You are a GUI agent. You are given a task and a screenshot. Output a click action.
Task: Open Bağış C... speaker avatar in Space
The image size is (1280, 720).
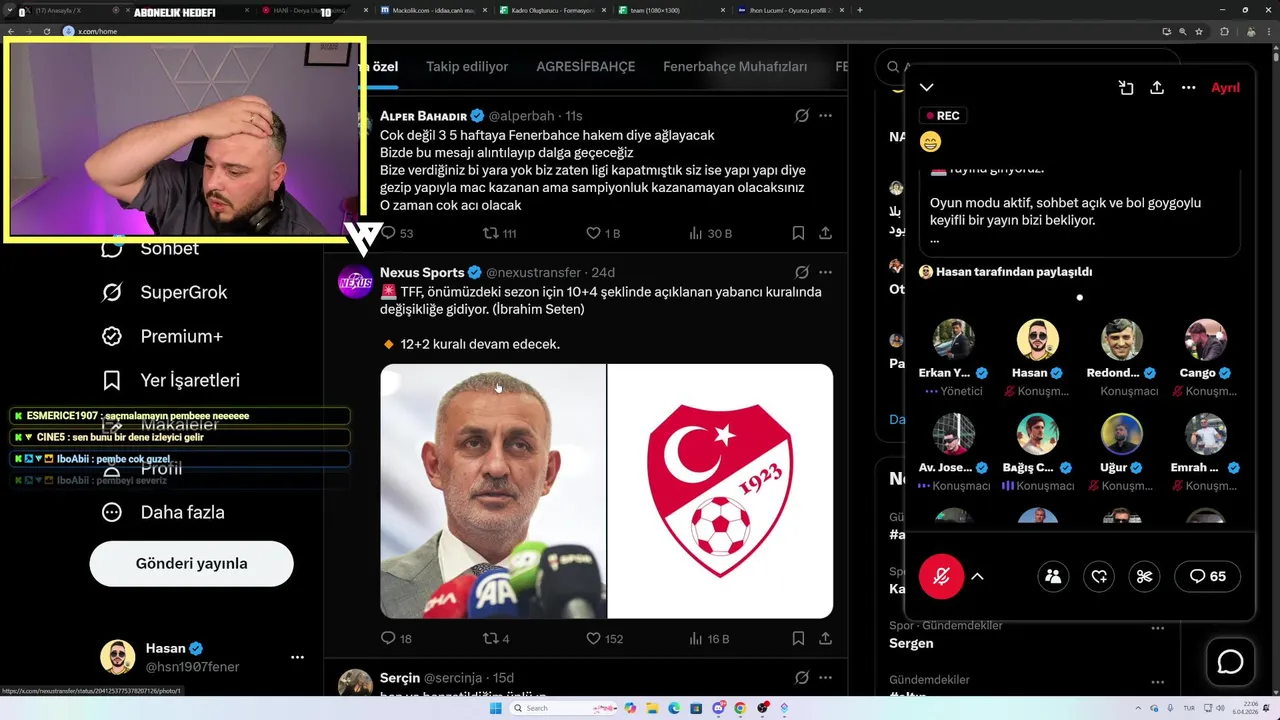(x=1038, y=434)
